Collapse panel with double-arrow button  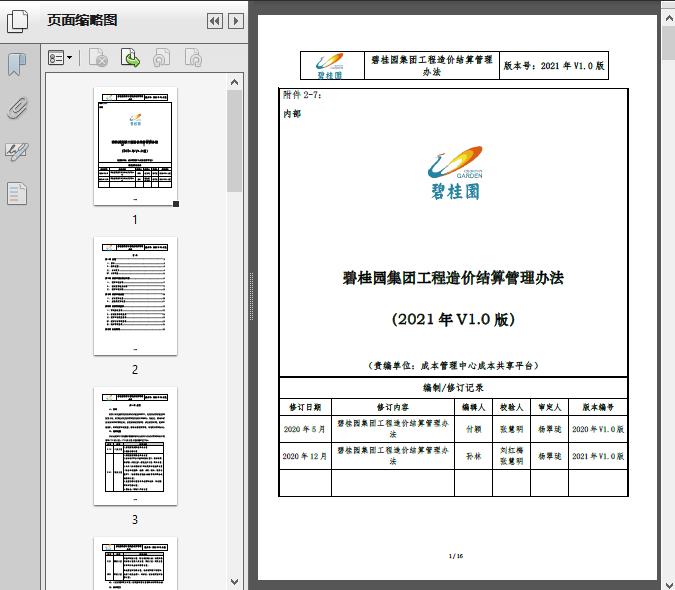215,21
